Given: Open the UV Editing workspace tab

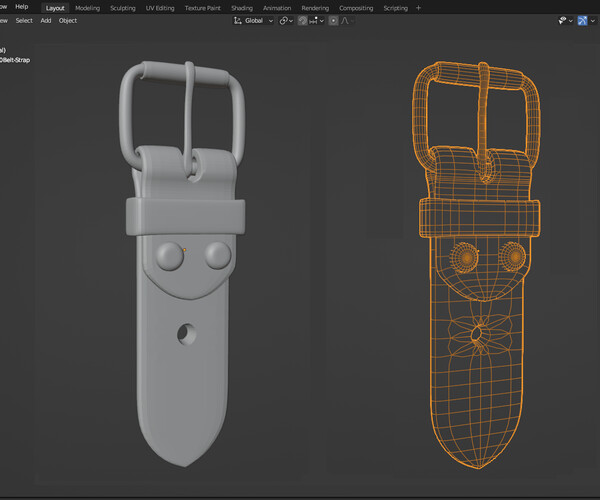Looking at the screenshot, I should tap(160, 8).
